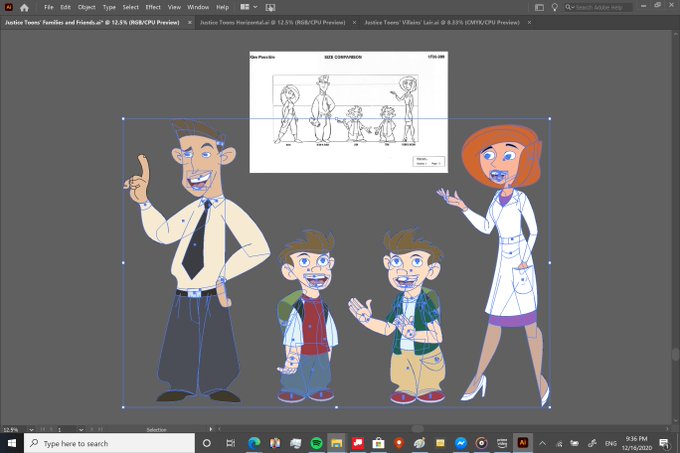The image size is (680, 453).
Task: Open Sticky Notes from taskbar
Action: (440, 443)
